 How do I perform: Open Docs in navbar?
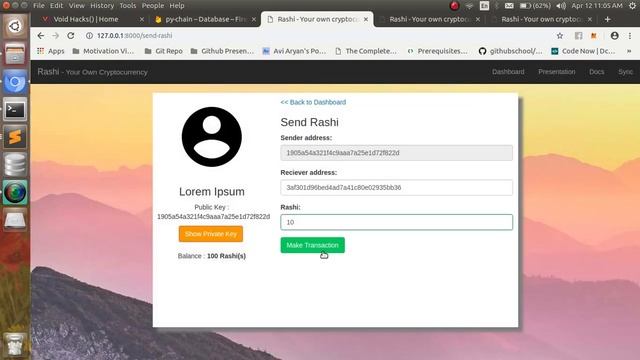pos(596,72)
